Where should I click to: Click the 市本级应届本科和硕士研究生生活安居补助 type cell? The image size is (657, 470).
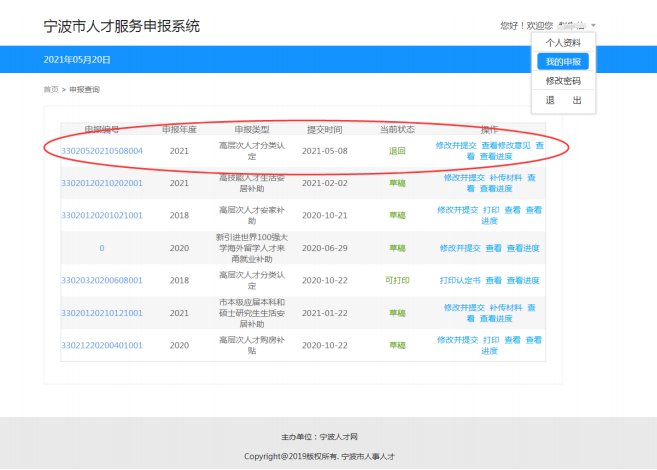(252, 313)
